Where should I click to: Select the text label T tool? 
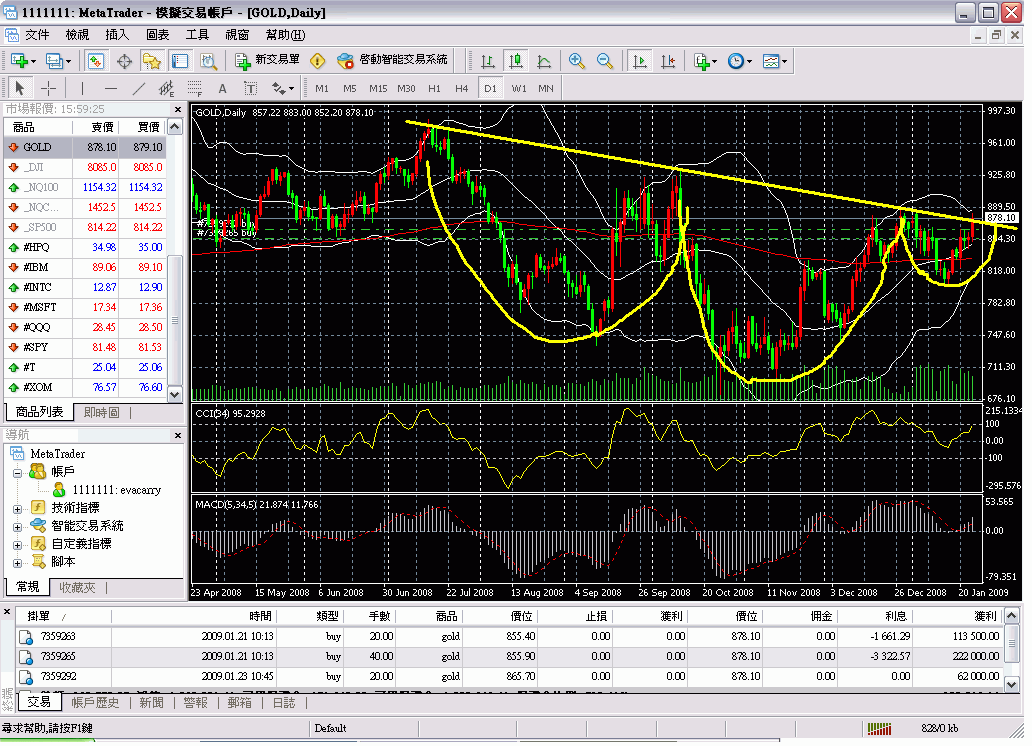point(250,88)
